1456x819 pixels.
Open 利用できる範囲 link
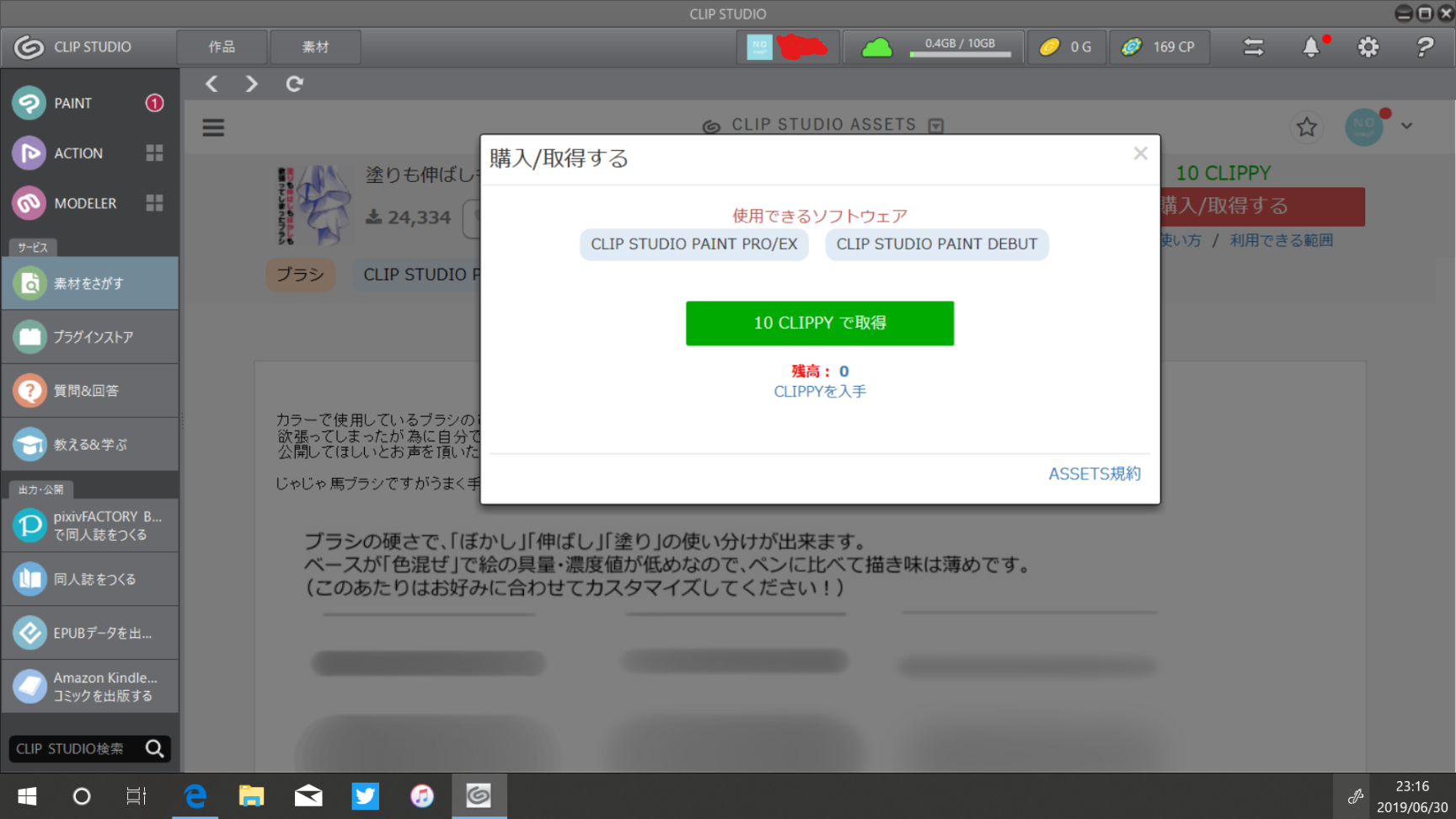(1282, 241)
